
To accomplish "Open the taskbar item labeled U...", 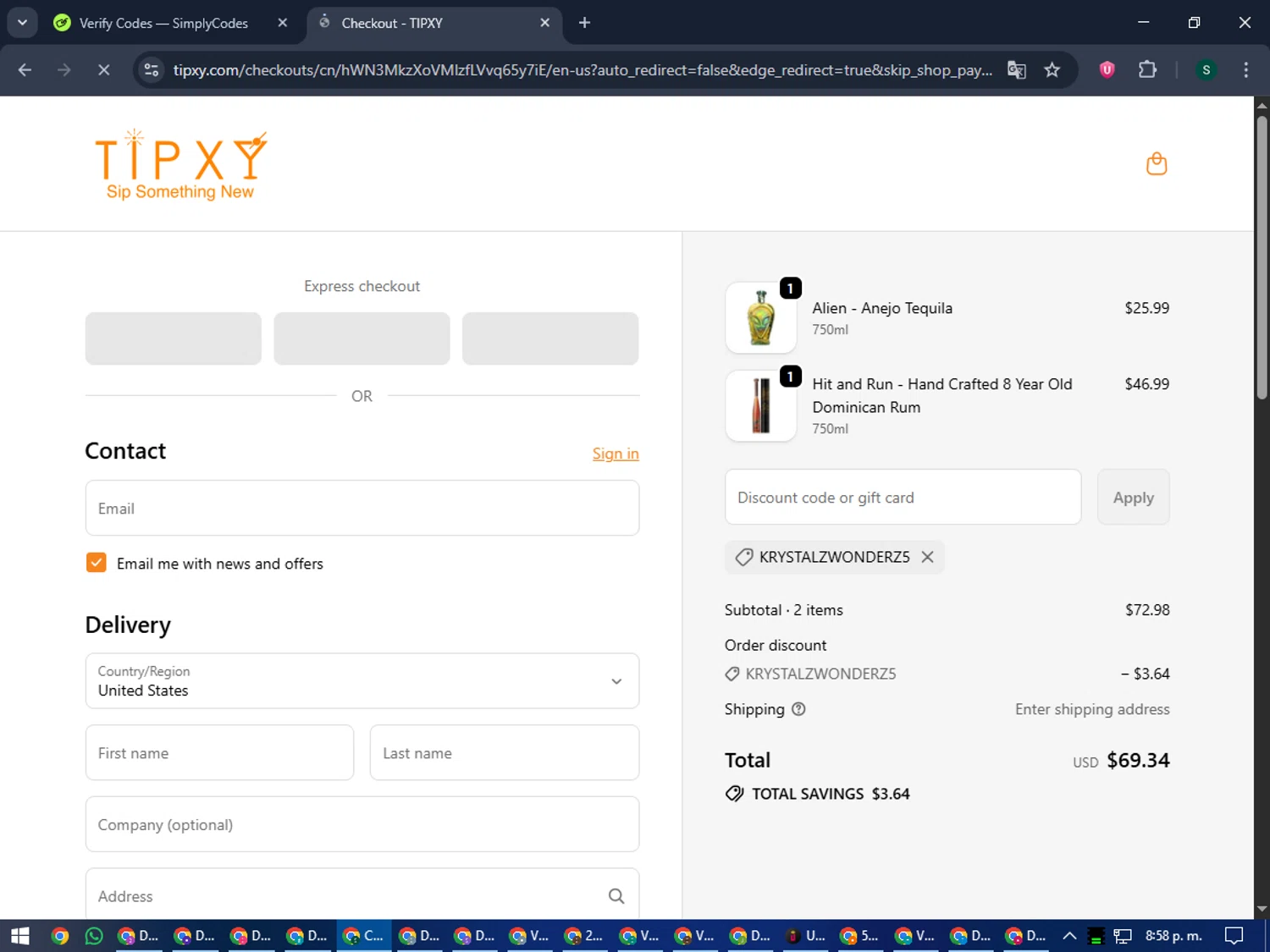I will click(805, 936).
